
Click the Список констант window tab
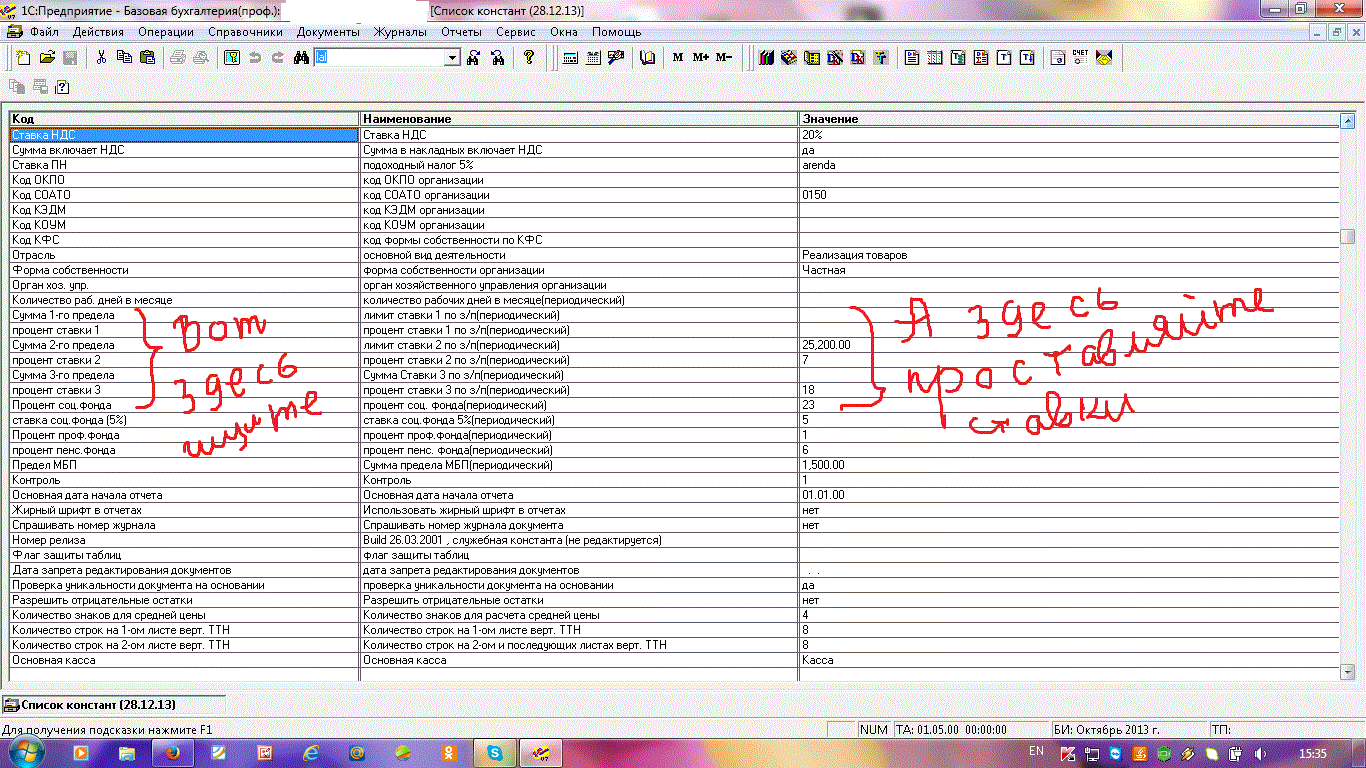[x=113, y=704]
